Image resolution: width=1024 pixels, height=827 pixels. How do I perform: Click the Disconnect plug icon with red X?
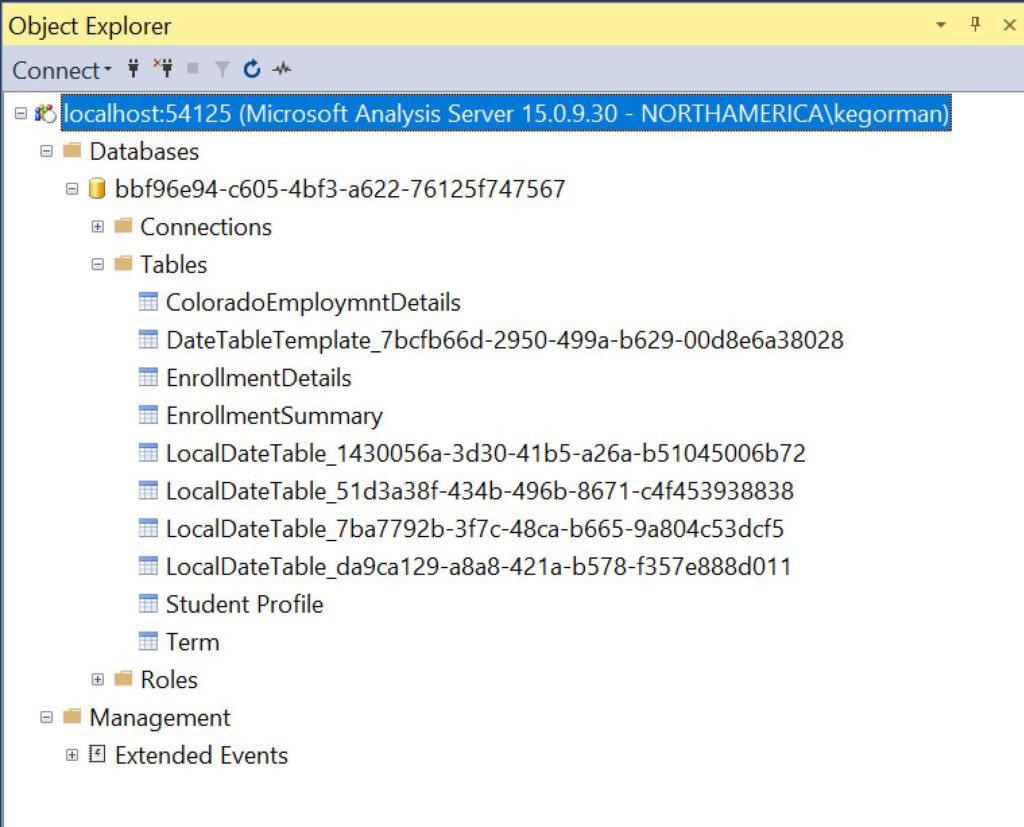pos(163,68)
